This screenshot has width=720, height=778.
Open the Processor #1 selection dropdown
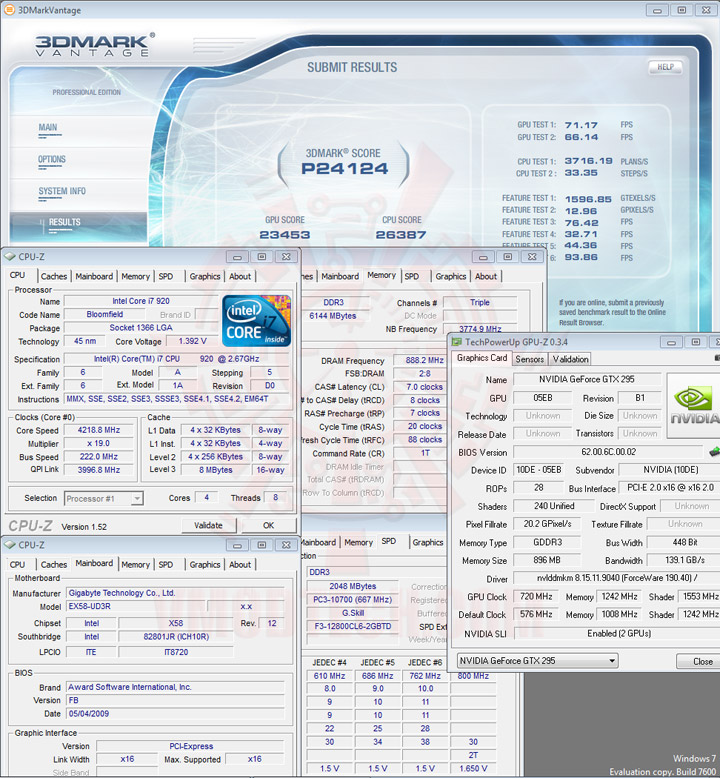[x=104, y=498]
